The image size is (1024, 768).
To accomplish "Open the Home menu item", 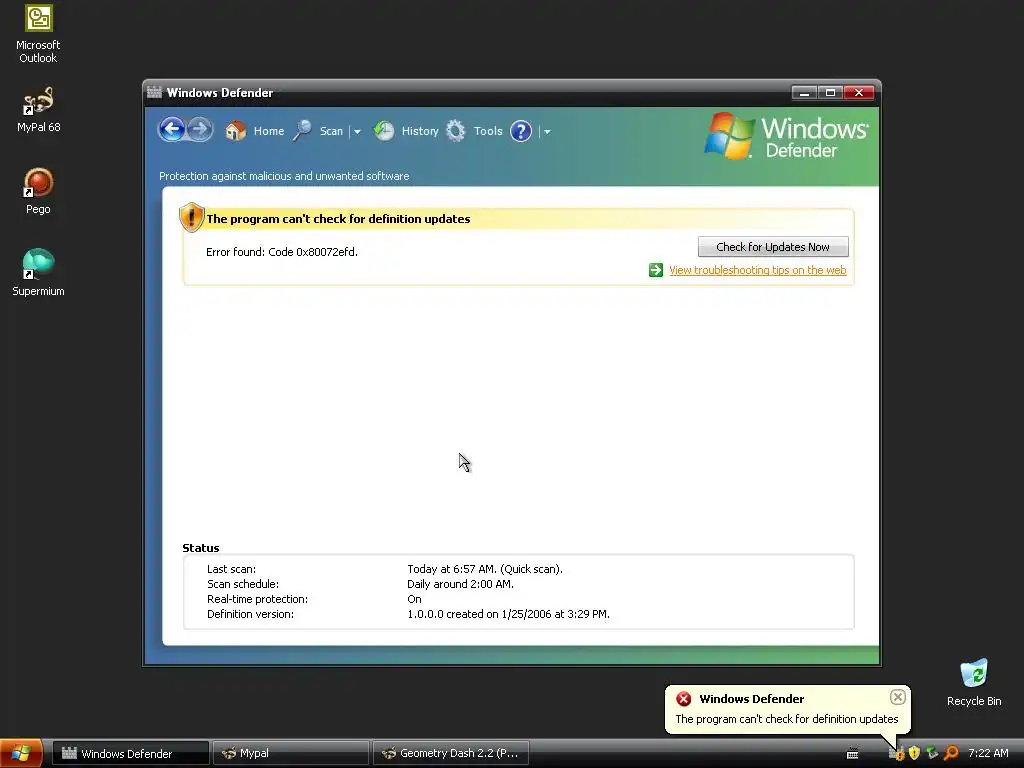I will click(x=268, y=131).
